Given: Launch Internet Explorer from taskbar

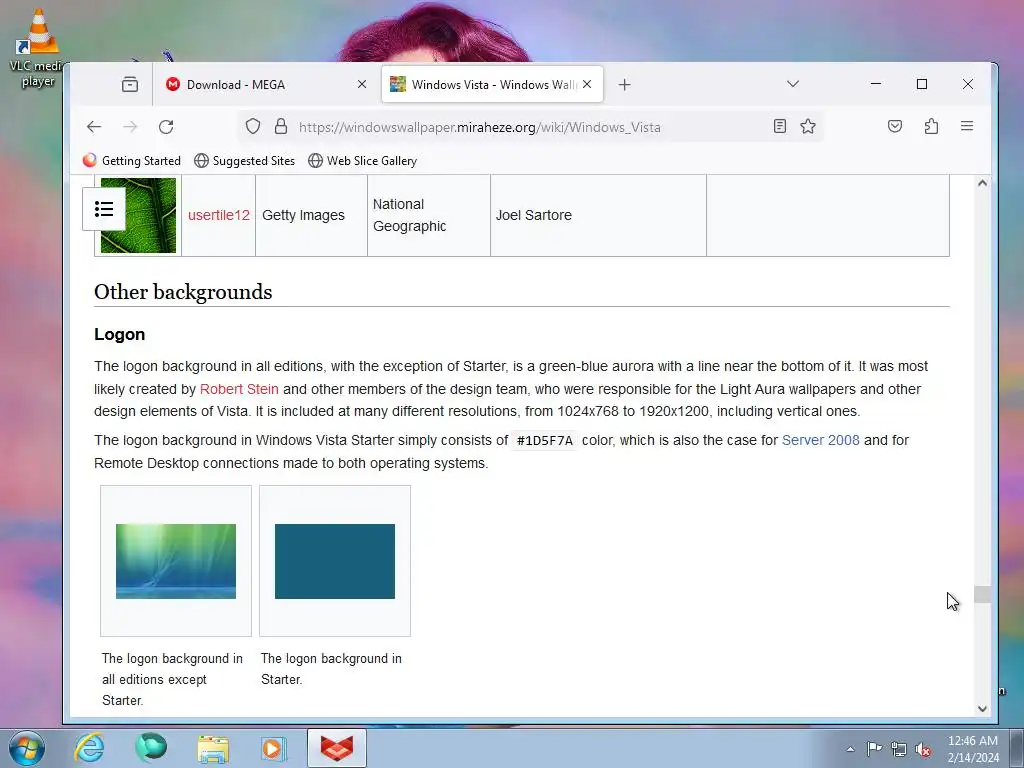Looking at the screenshot, I should point(89,748).
